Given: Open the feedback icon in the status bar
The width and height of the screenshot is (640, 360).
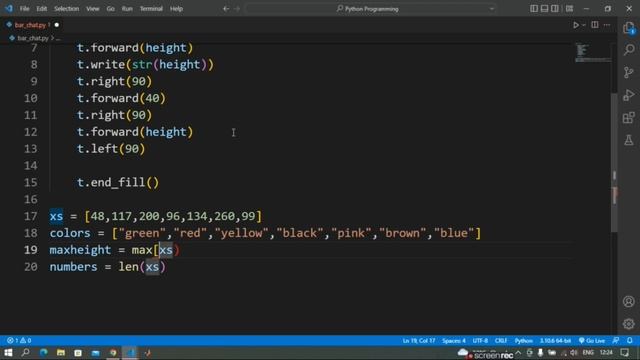Looking at the screenshot, I should point(616,340).
